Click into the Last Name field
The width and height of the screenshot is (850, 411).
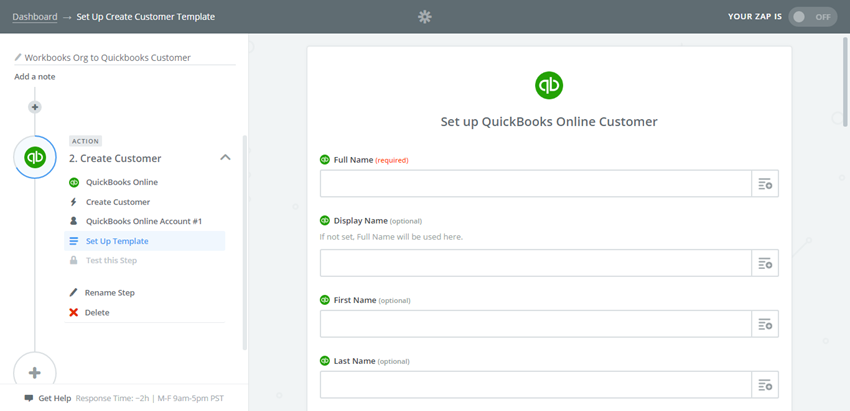[x=536, y=384]
